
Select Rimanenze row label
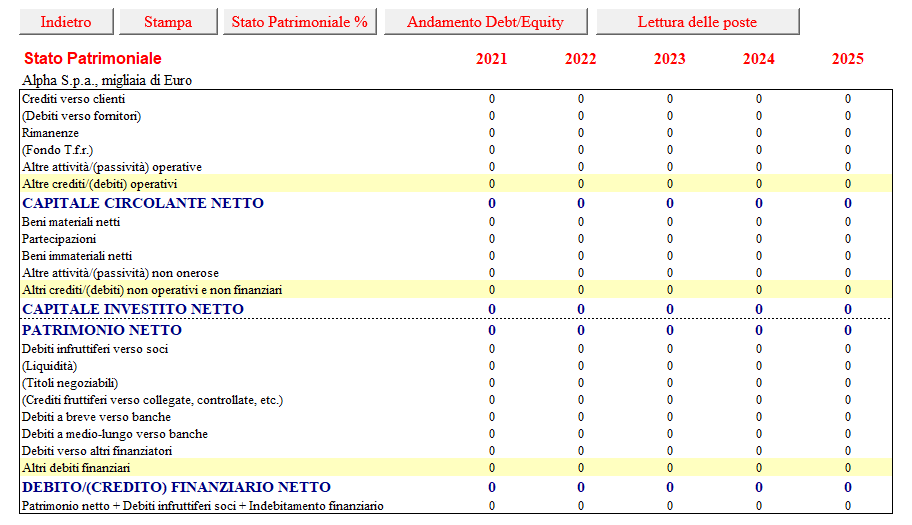[50, 133]
